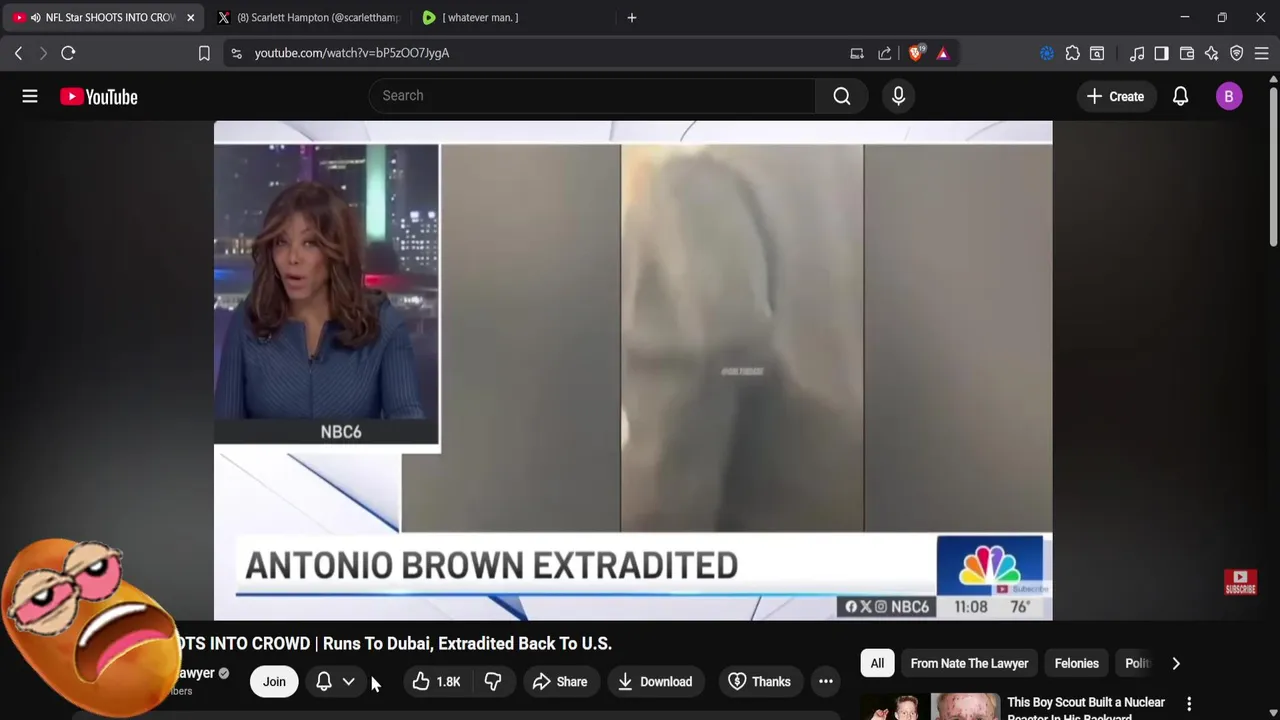Dislike this video
This screenshot has height=720, width=1280.
pos(493,682)
